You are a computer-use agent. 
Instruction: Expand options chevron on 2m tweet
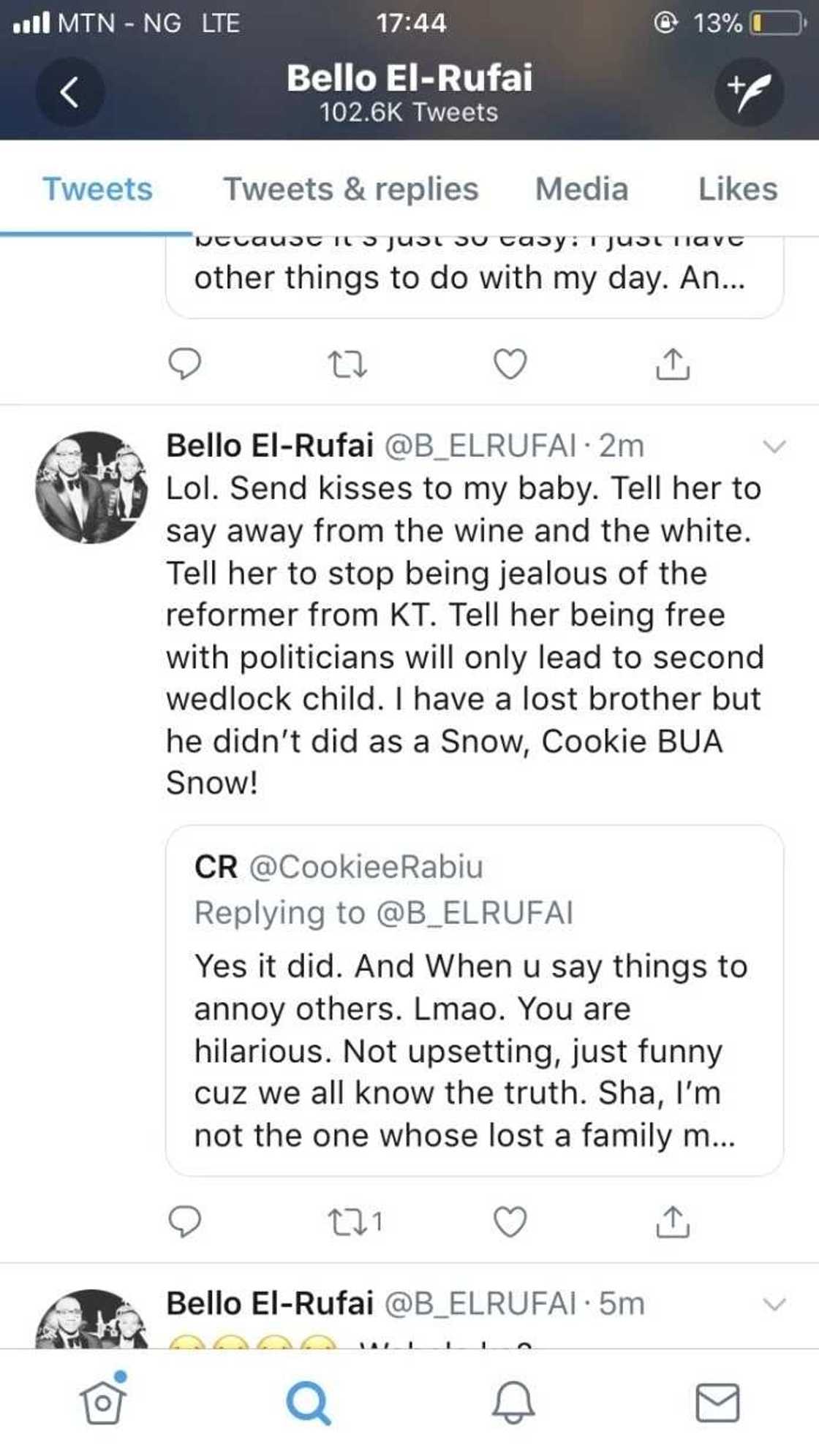pyautogui.click(x=774, y=446)
